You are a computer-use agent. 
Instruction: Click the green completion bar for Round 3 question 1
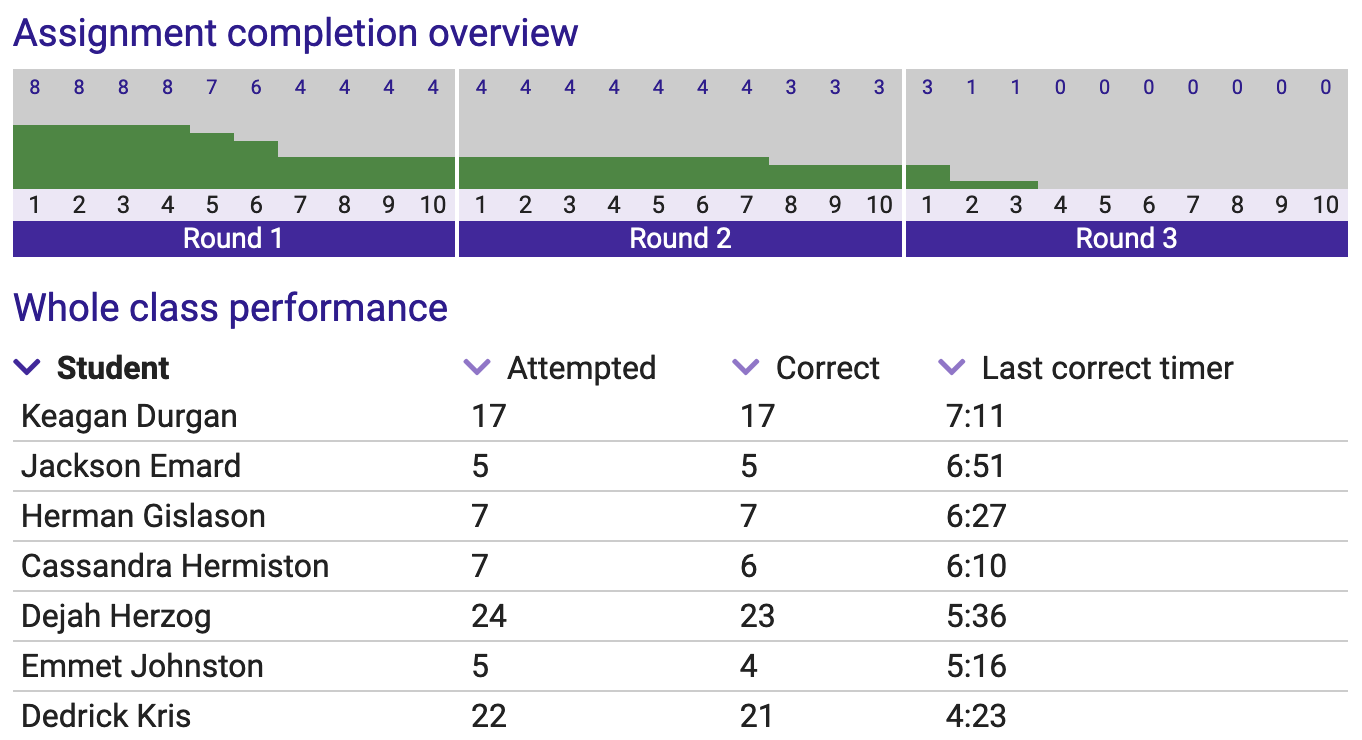click(x=926, y=170)
